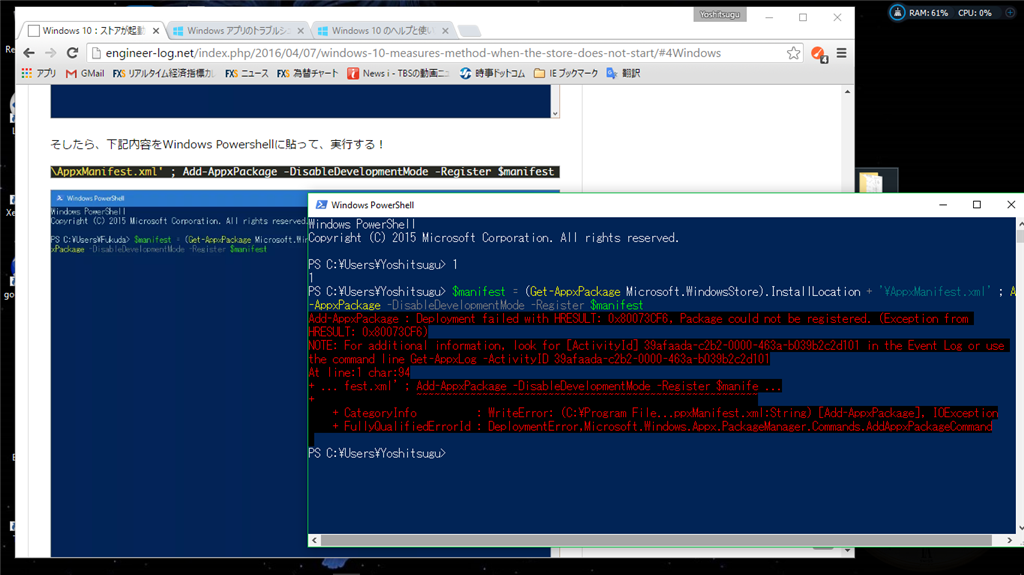This screenshot has height=575, width=1024.
Task: Click the text そしたら、下記内容をWindows Powershell
Action: click(217, 144)
